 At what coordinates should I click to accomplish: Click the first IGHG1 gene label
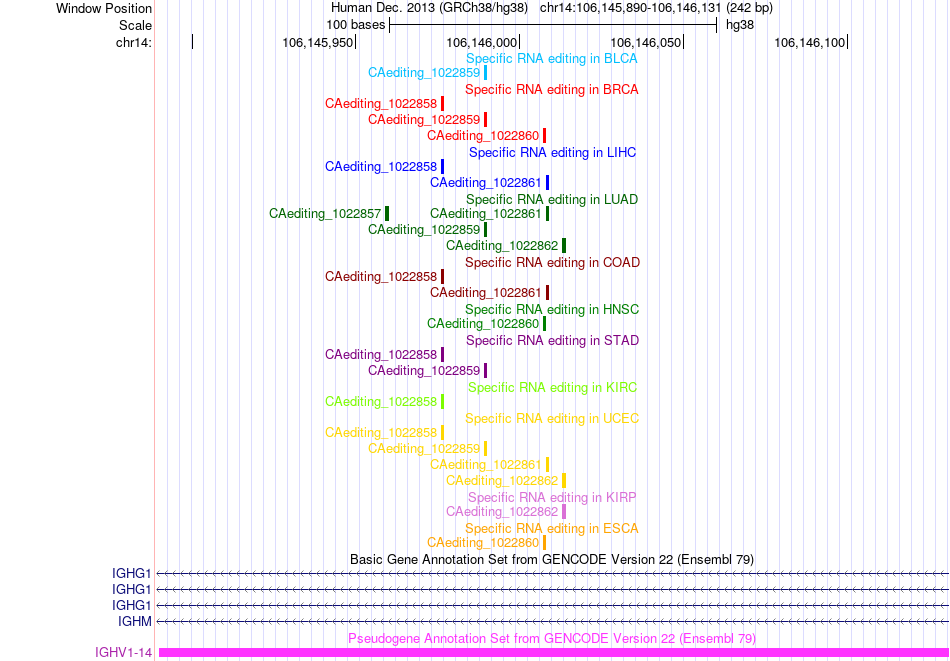[x=131, y=573]
